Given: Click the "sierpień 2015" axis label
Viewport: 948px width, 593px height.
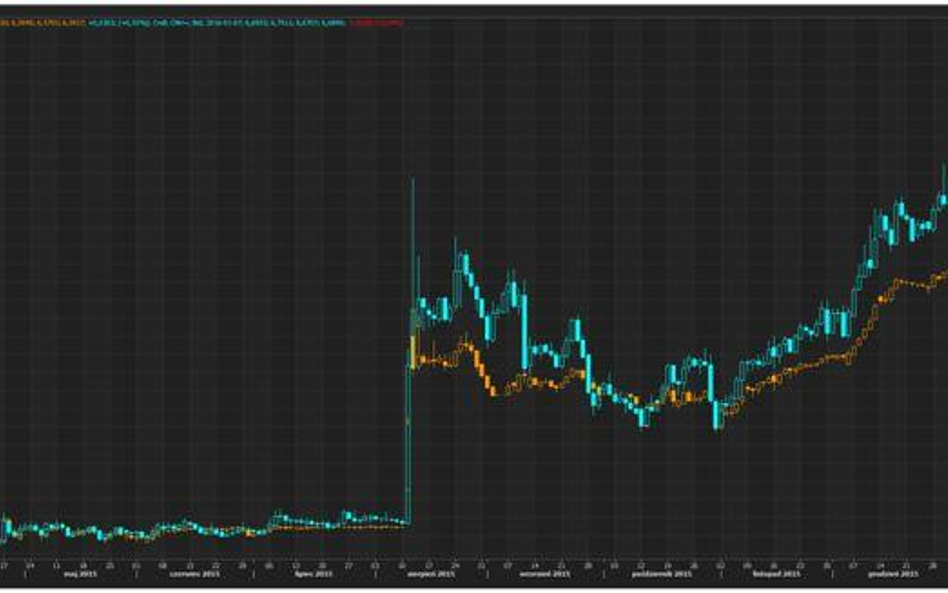Looking at the screenshot, I should 430,574.
